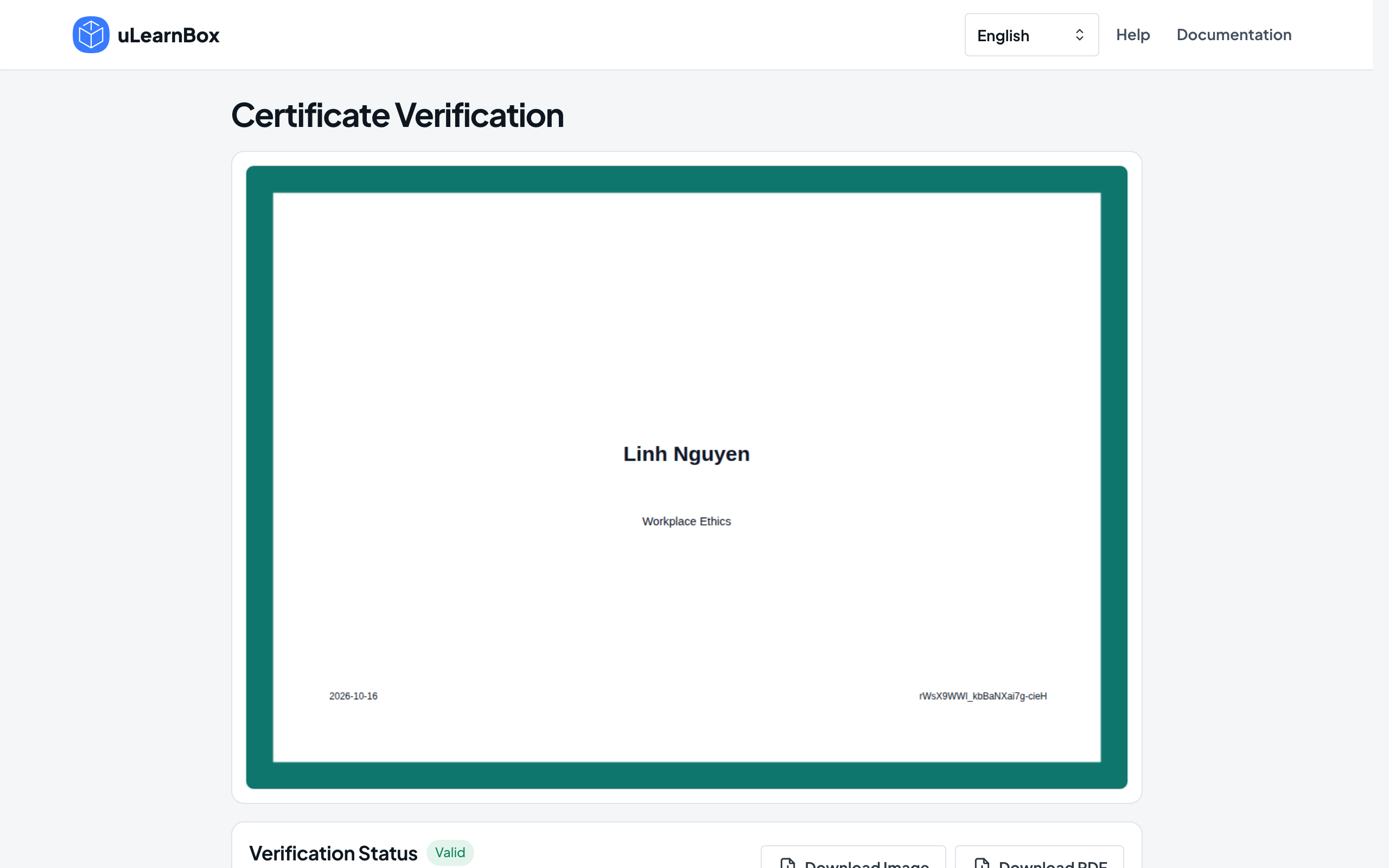The height and width of the screenshot is (868, 1389).
Task: Open the Help link in header
Action: (1132, 35)
